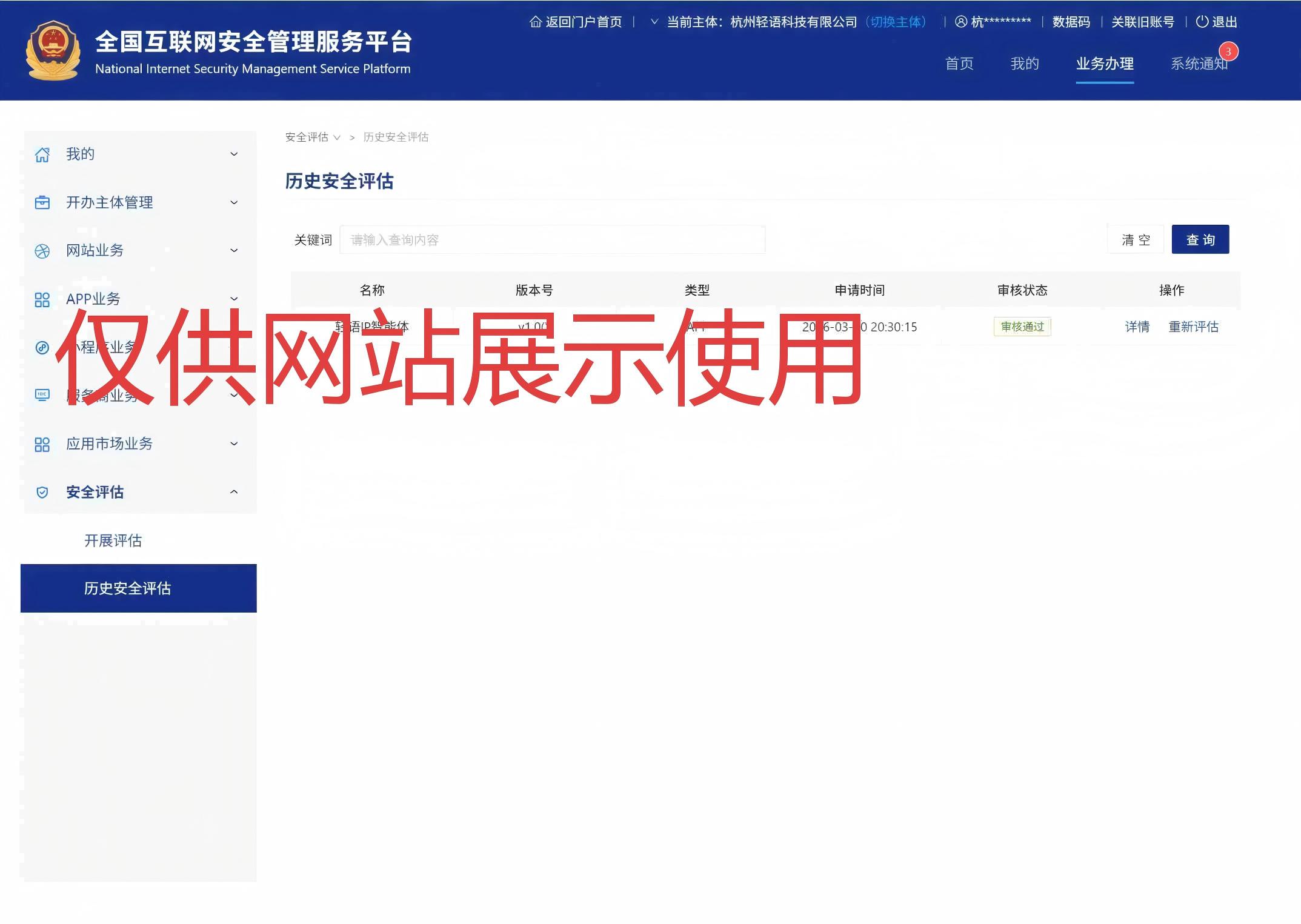Expand the 应用市场业务 sidebar section
This screenshot has height=924, width=1301.
pos(234,444)
